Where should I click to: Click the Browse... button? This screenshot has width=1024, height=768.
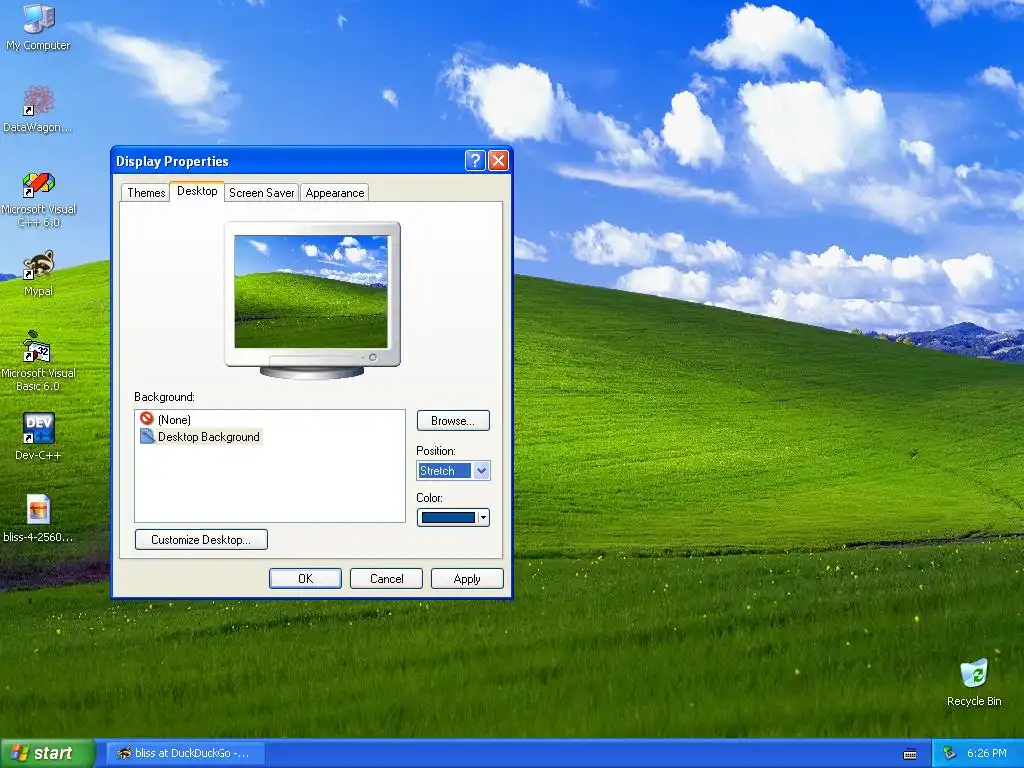pos(453,421)
